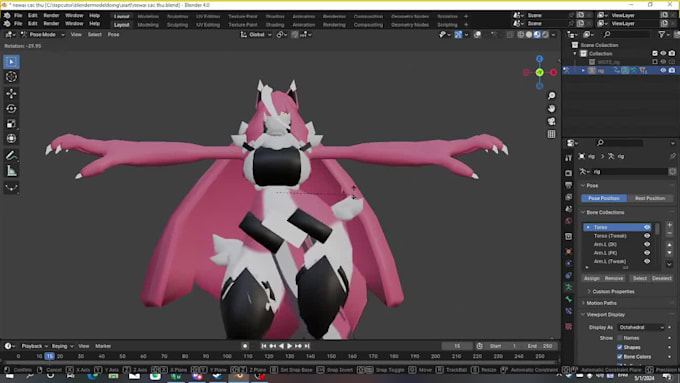Uncheck the Collection exclude checkbox in Outliner
The width and height of the screenshot is (680, 383).
coord(655,53)
